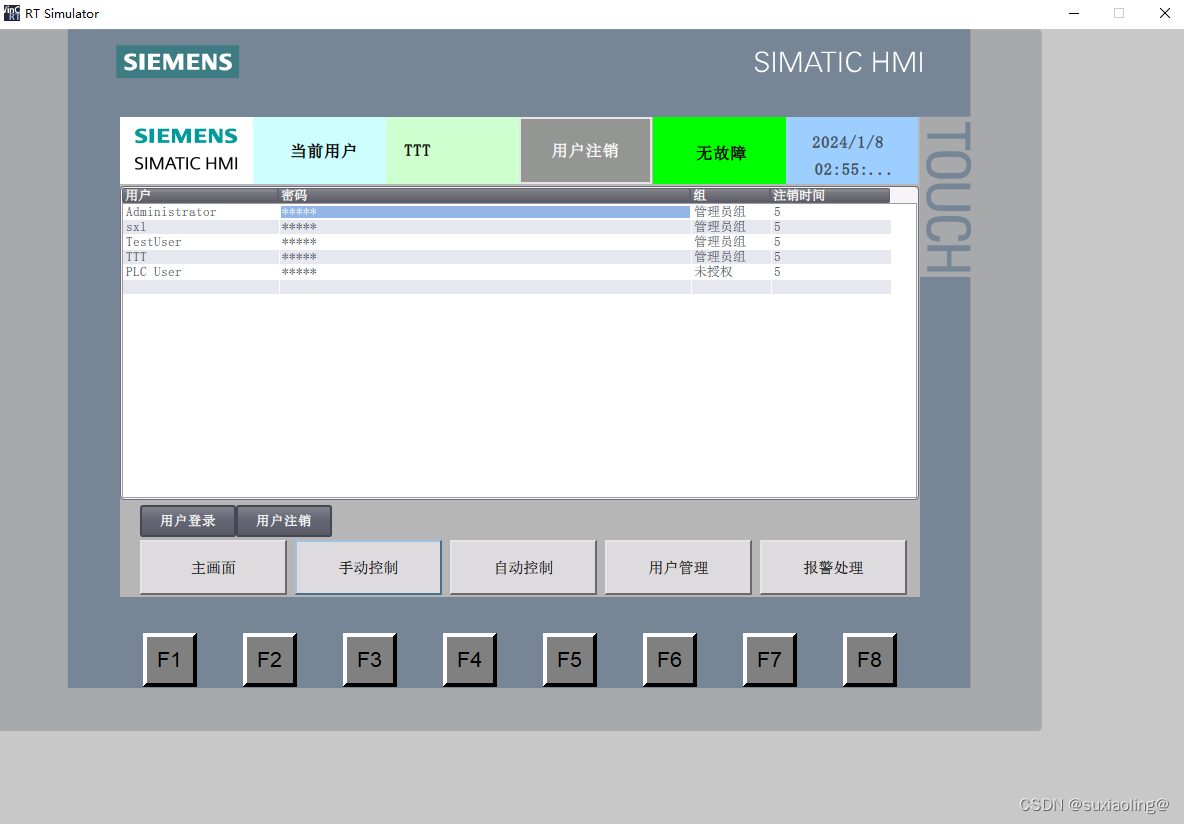This screenshot has height=824, width=1184.
Task: Click the 管理员组 group cell for TestUser
Action: point(731,242)
